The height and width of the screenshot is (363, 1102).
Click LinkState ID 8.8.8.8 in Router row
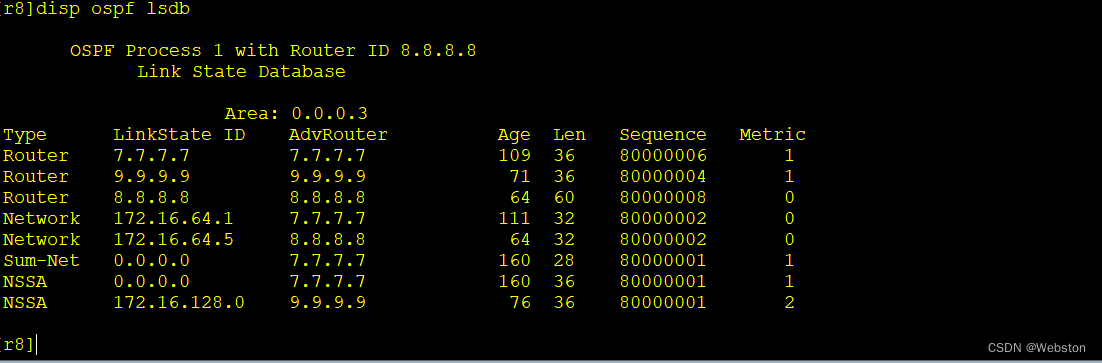coord(151,198)
